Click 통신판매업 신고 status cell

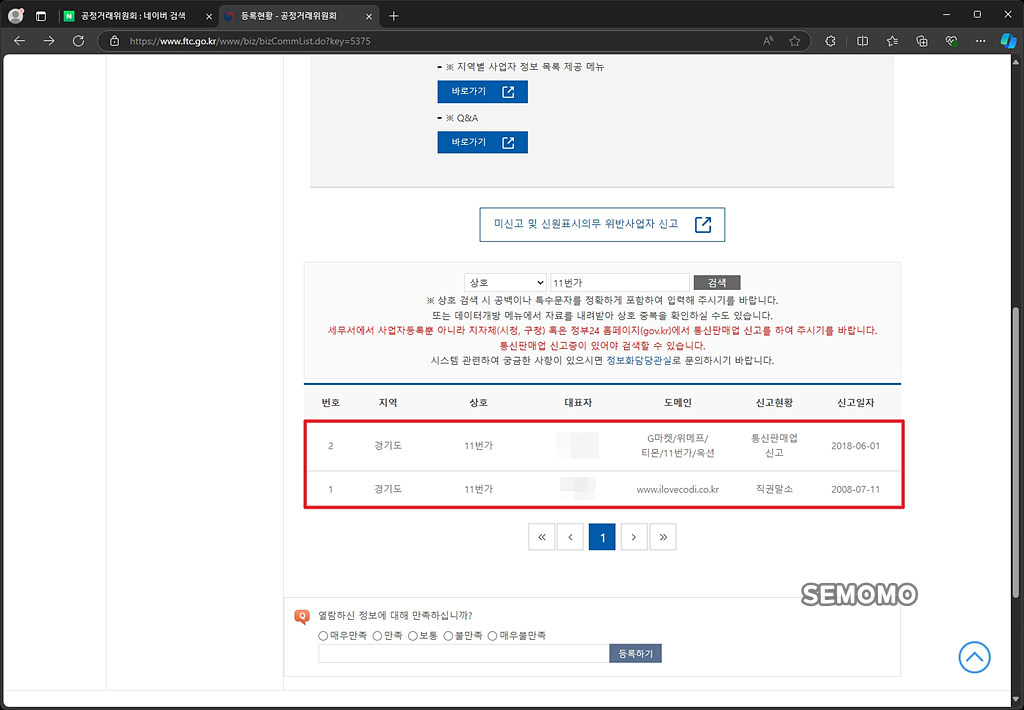pos(774,445)
